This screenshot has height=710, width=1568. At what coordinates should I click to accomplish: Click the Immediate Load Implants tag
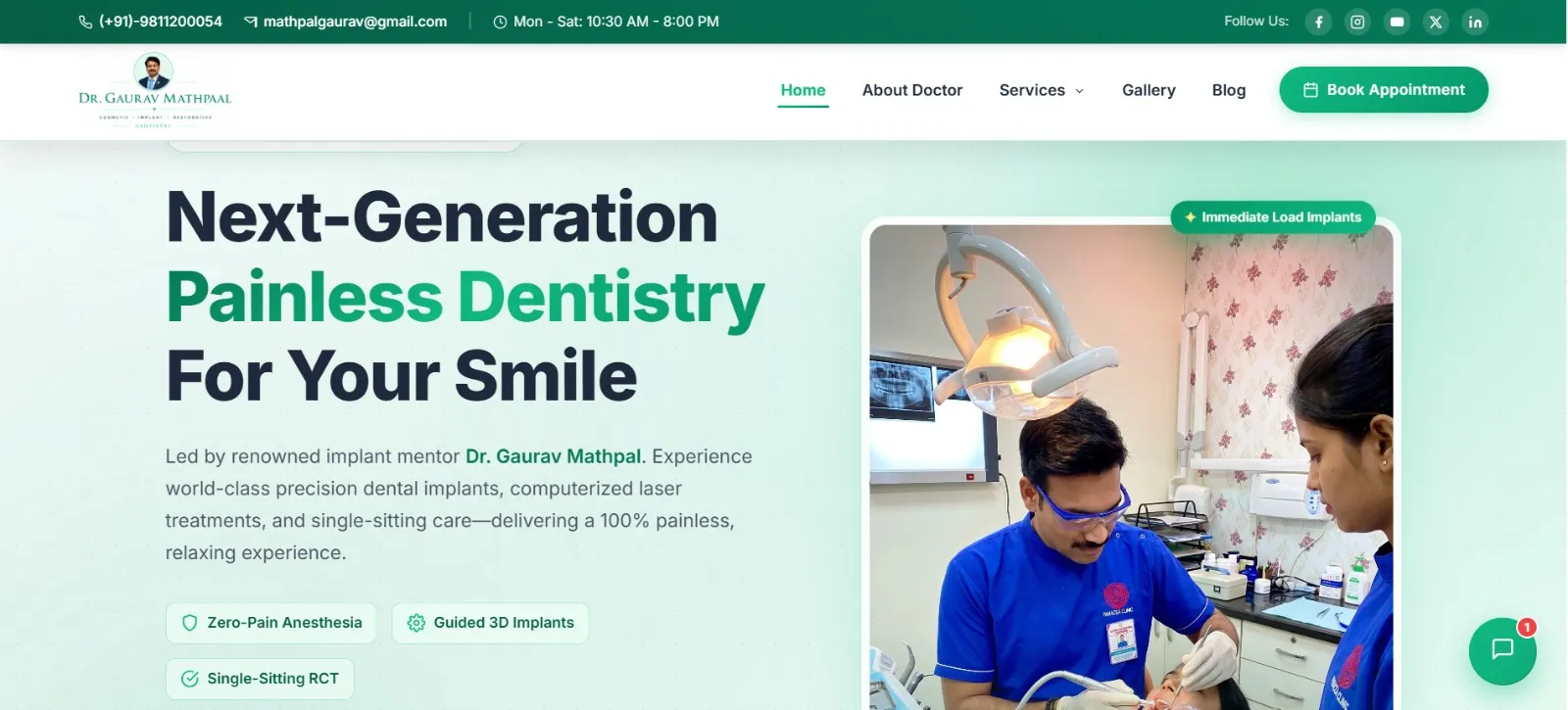pyautogui.click(x=1273, y=217)
